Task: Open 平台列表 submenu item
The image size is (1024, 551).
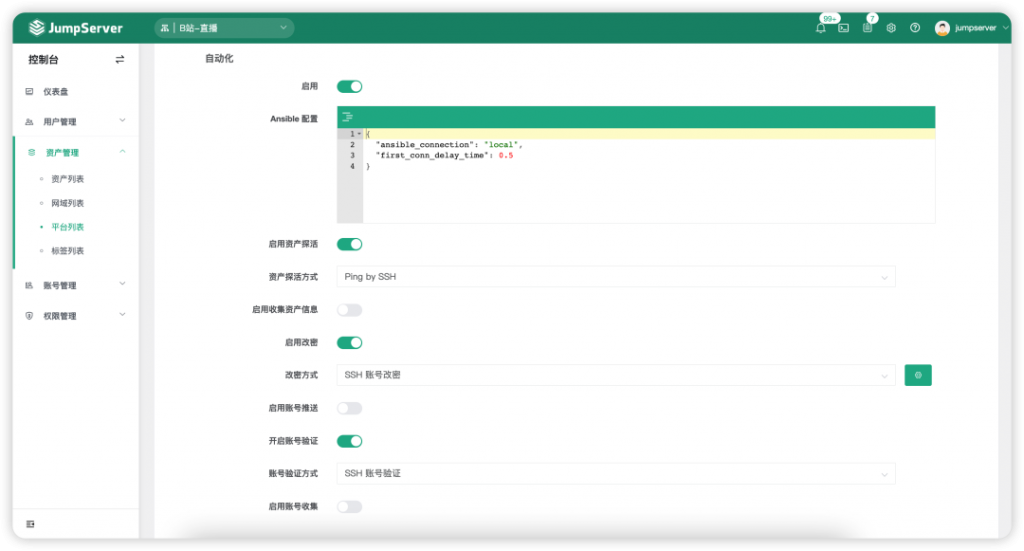Action: [x=67, y=227]
